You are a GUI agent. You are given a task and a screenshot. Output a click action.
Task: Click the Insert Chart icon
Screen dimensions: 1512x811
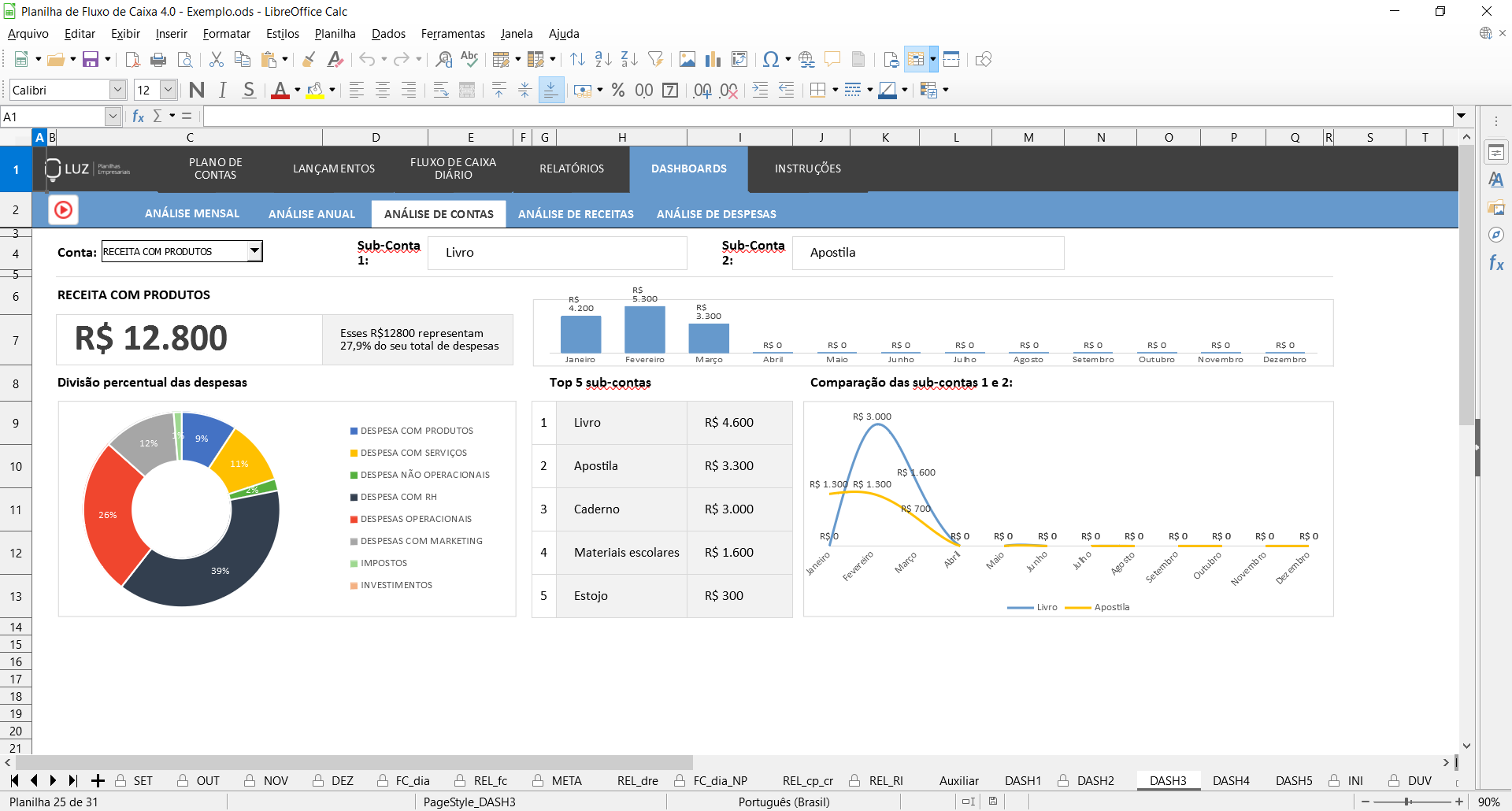pos(713,60)
